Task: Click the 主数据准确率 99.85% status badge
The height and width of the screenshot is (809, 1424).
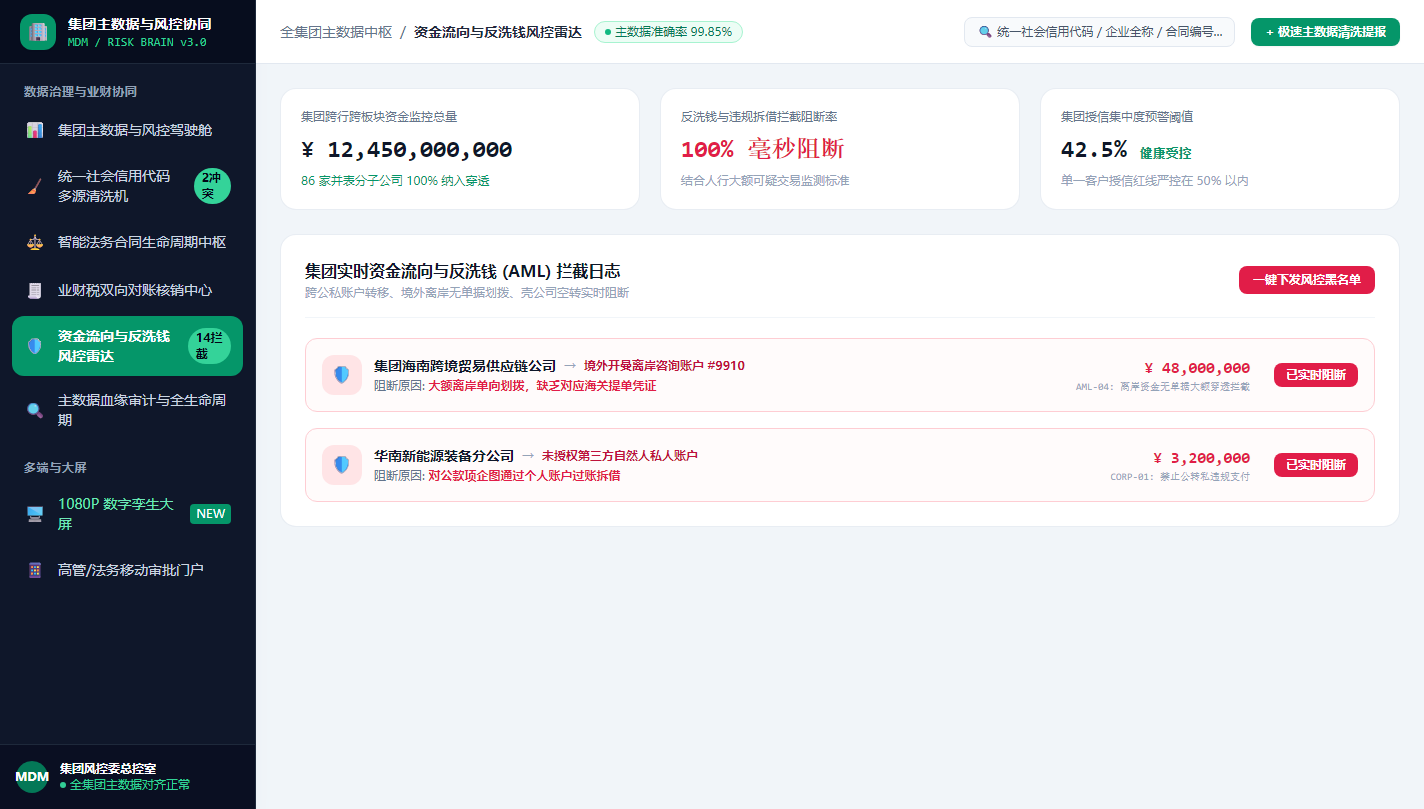Action: pyautogui.click(x=668, y=32)
